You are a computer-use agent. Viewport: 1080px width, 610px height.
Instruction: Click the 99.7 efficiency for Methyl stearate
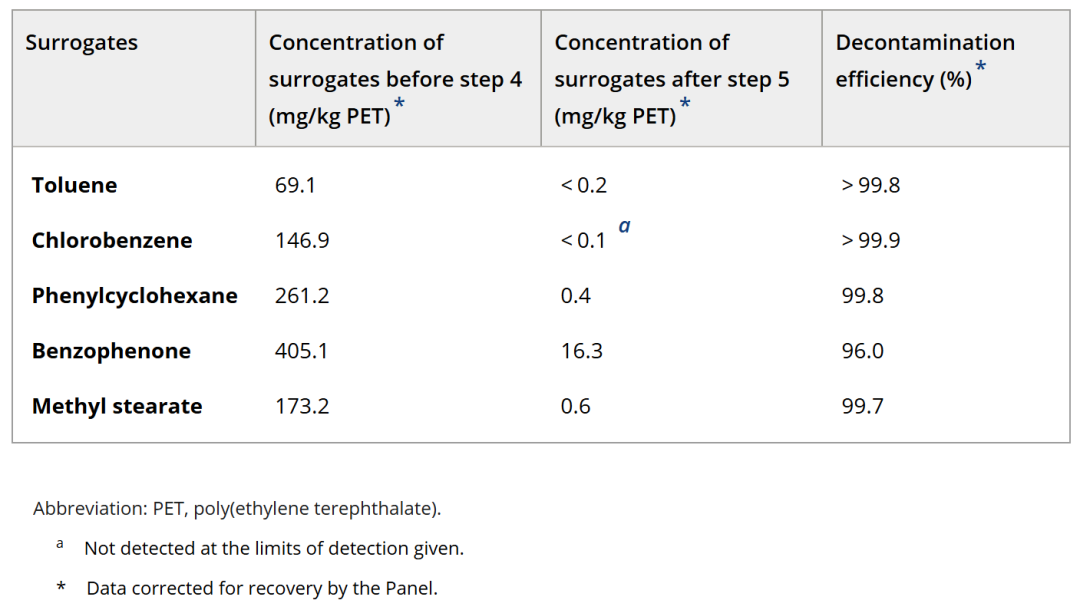(x=863, y=406)
